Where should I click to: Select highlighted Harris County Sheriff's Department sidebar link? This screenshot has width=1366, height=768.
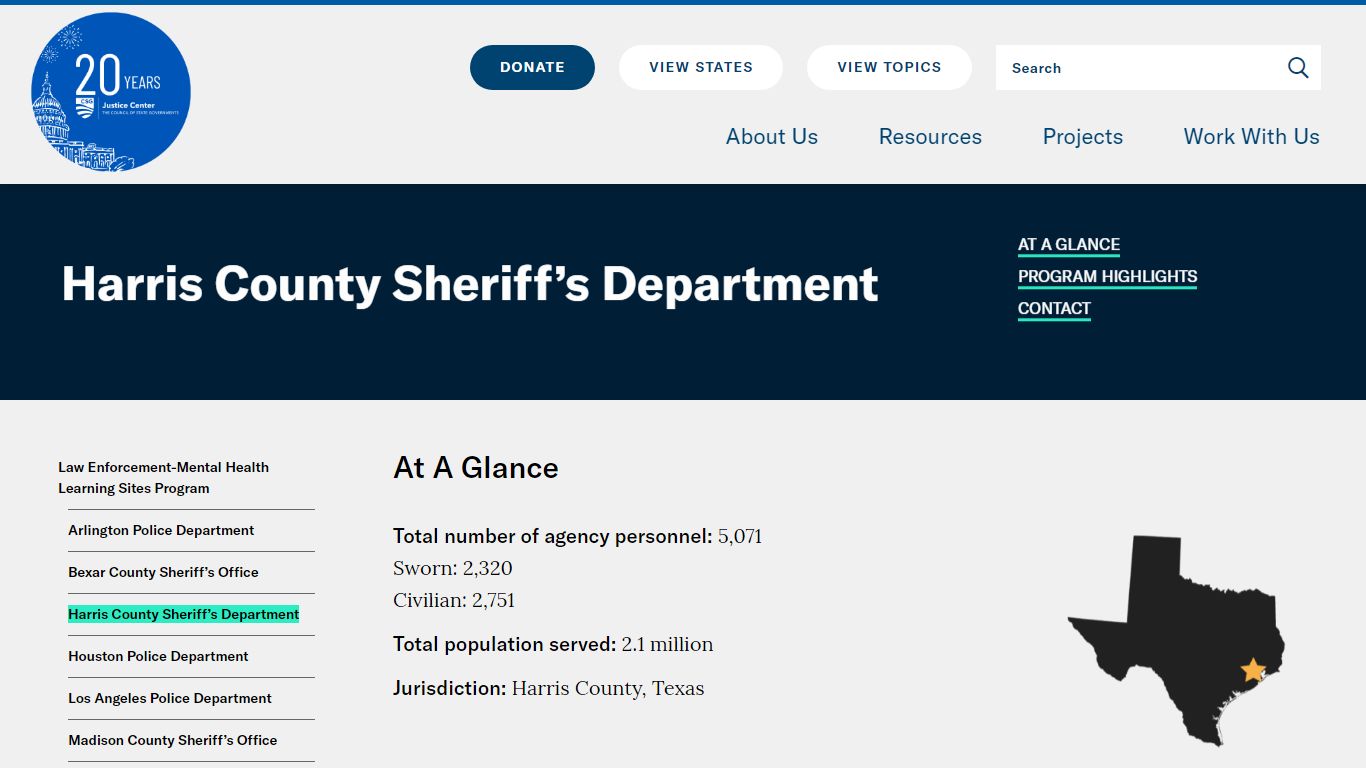[x=184, y=614]
